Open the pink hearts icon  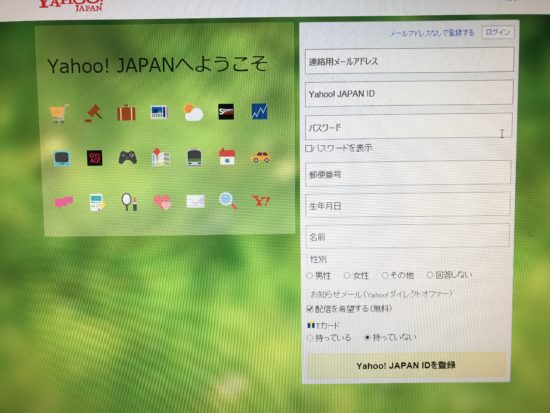tap(162, 202)
